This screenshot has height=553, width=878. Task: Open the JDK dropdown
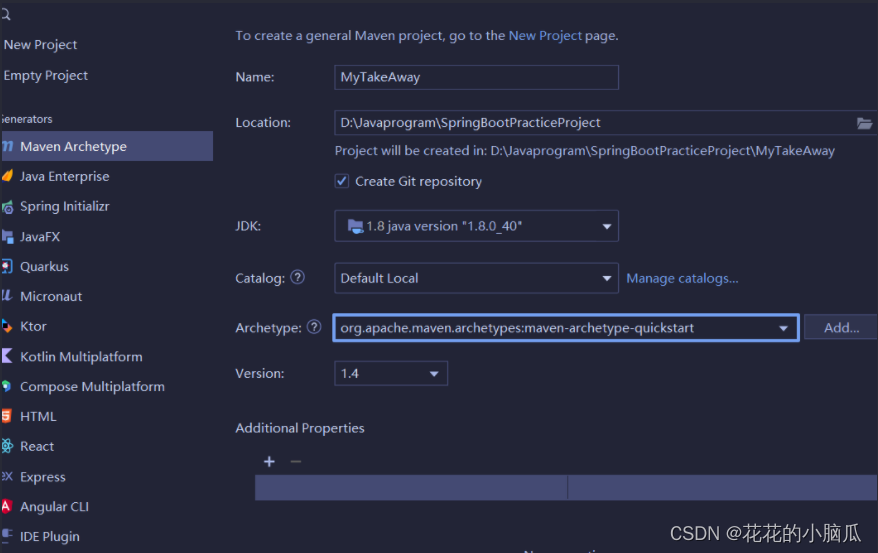pos(477,226)
